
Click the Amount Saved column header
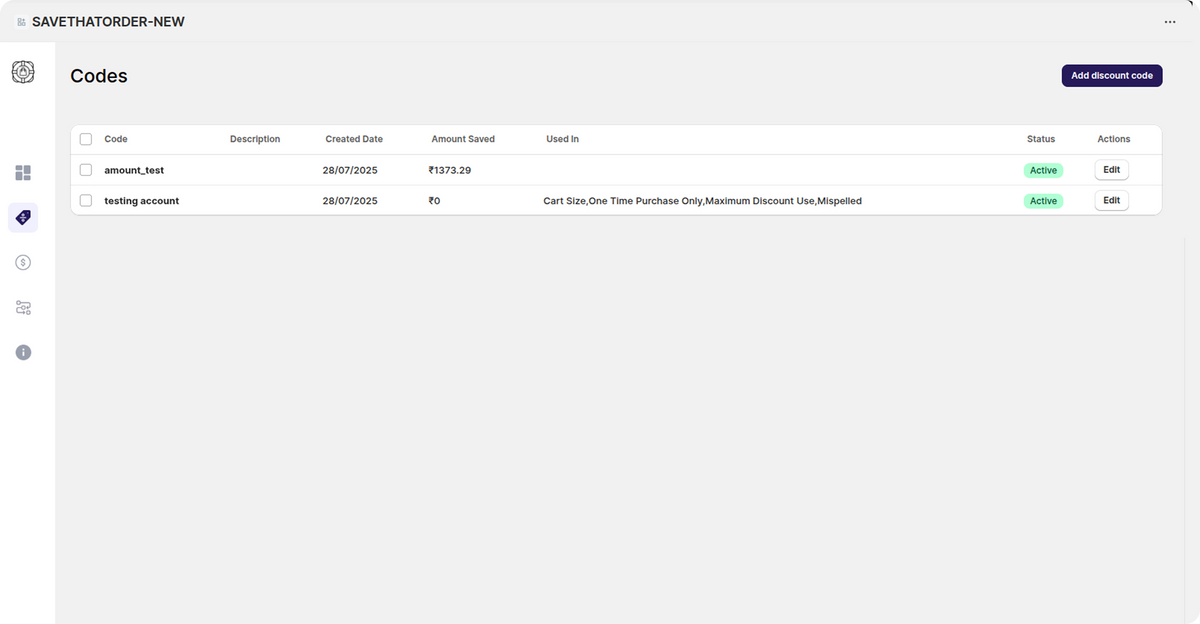[x=463, y=139]
